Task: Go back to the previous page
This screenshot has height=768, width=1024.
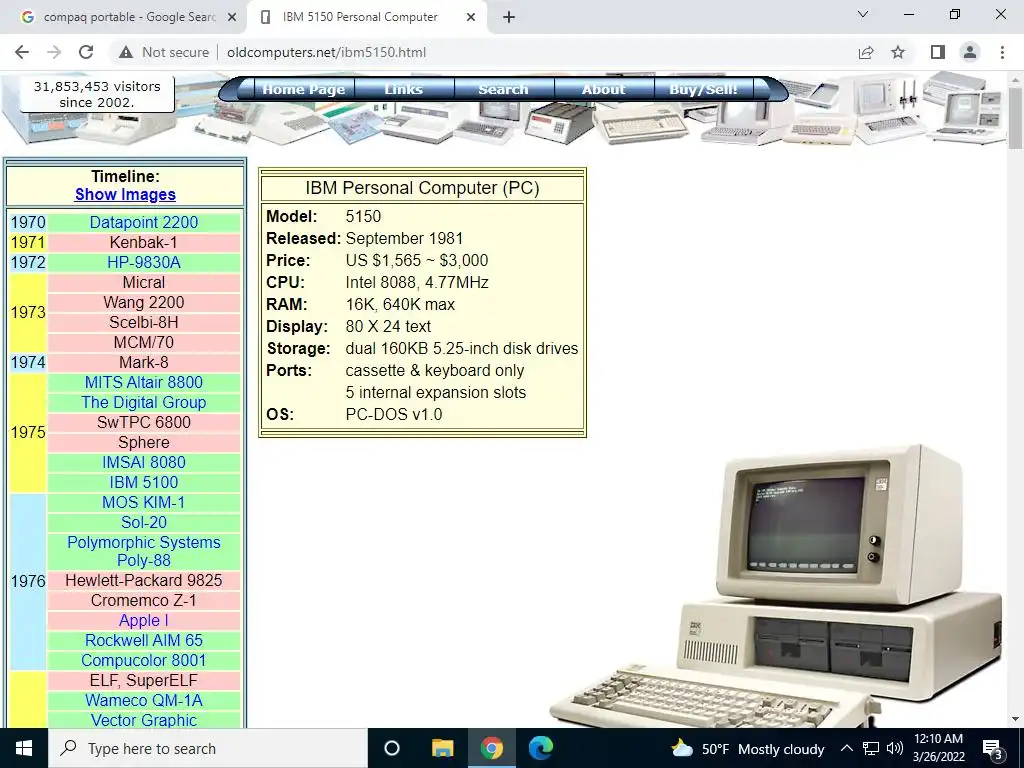Action: pyautogui.click(x=22, y=52)
